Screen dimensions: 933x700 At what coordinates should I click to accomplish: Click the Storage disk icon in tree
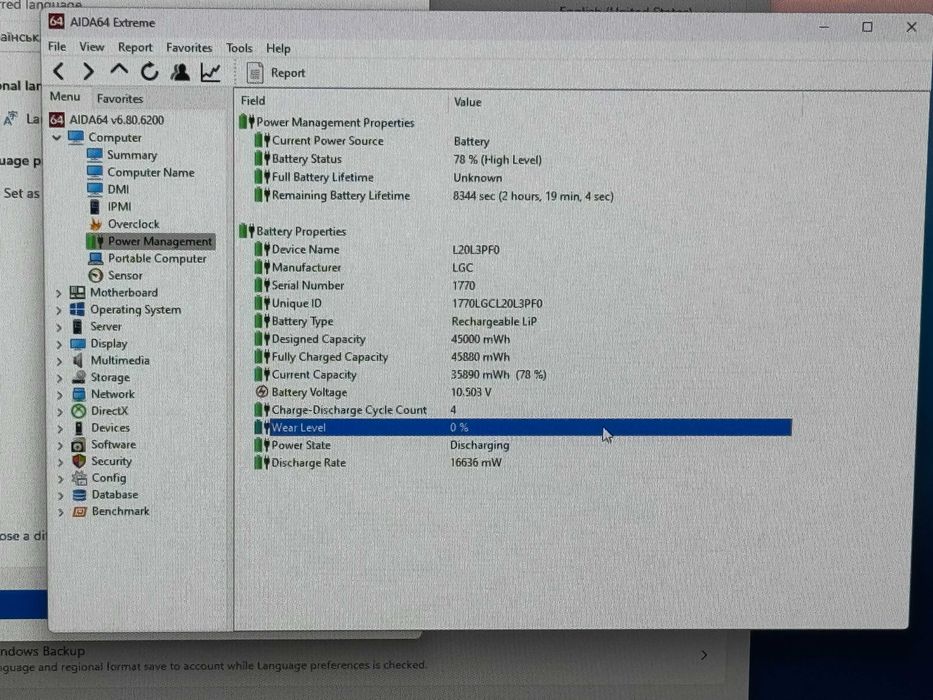79,377
